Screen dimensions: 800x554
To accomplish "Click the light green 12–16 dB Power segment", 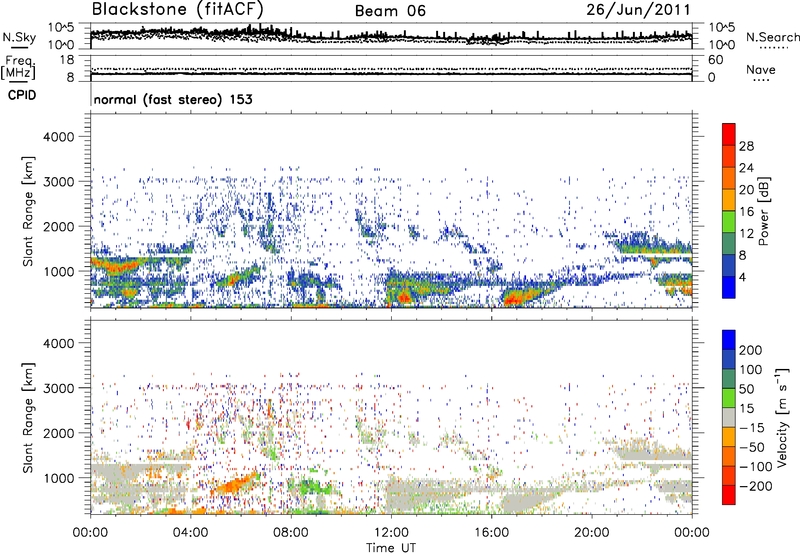I will [729, 222].
